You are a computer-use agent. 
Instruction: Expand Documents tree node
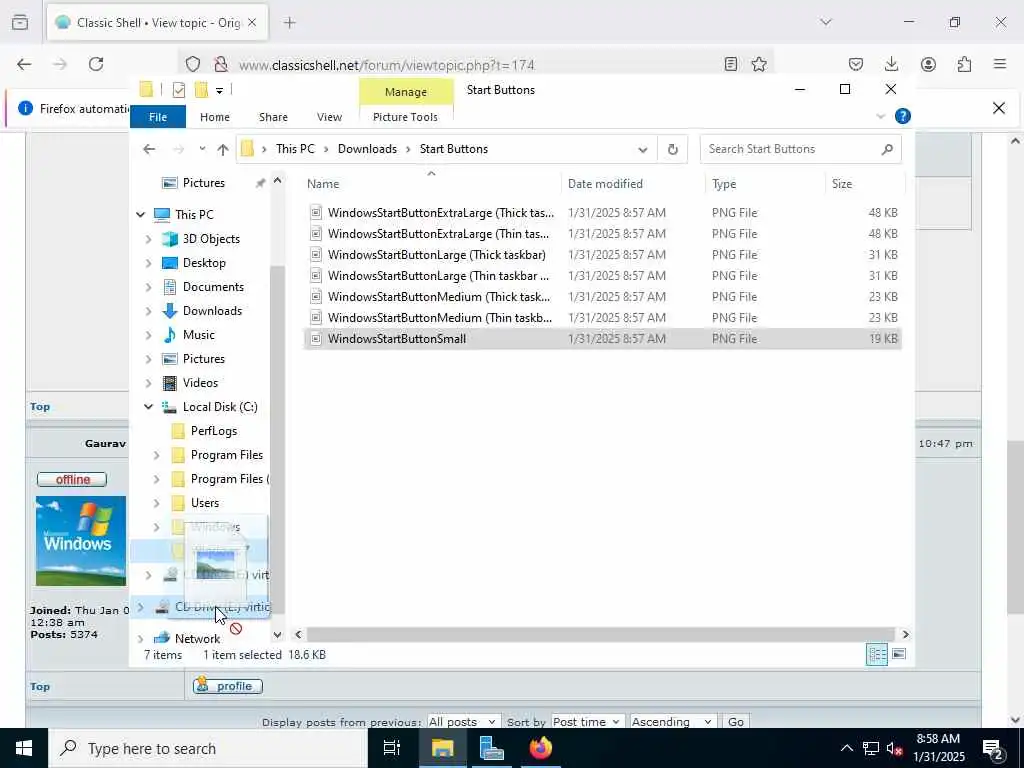click(148, 287)
